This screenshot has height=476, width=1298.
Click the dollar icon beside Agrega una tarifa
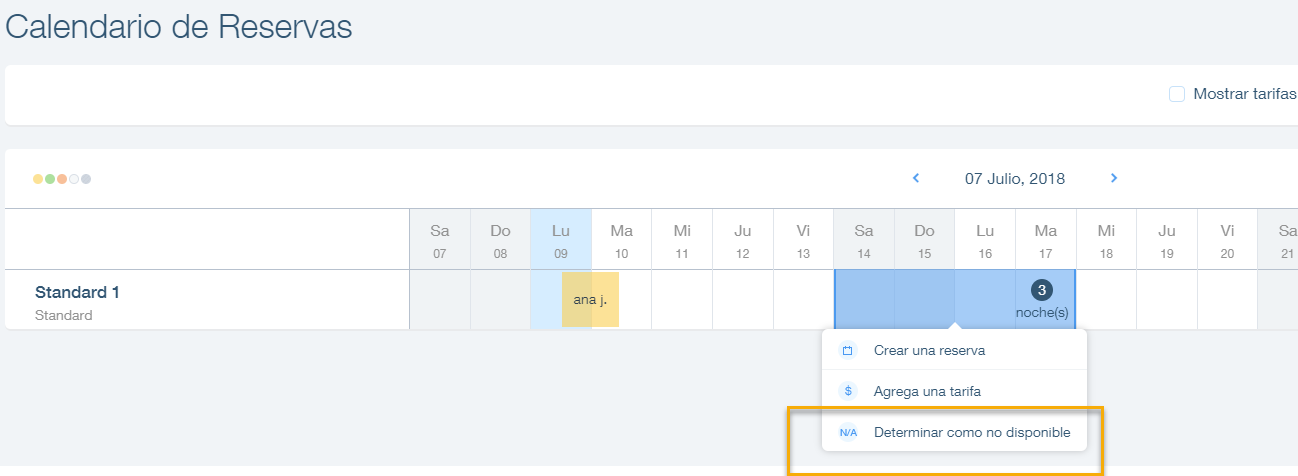tap(848, 391)
